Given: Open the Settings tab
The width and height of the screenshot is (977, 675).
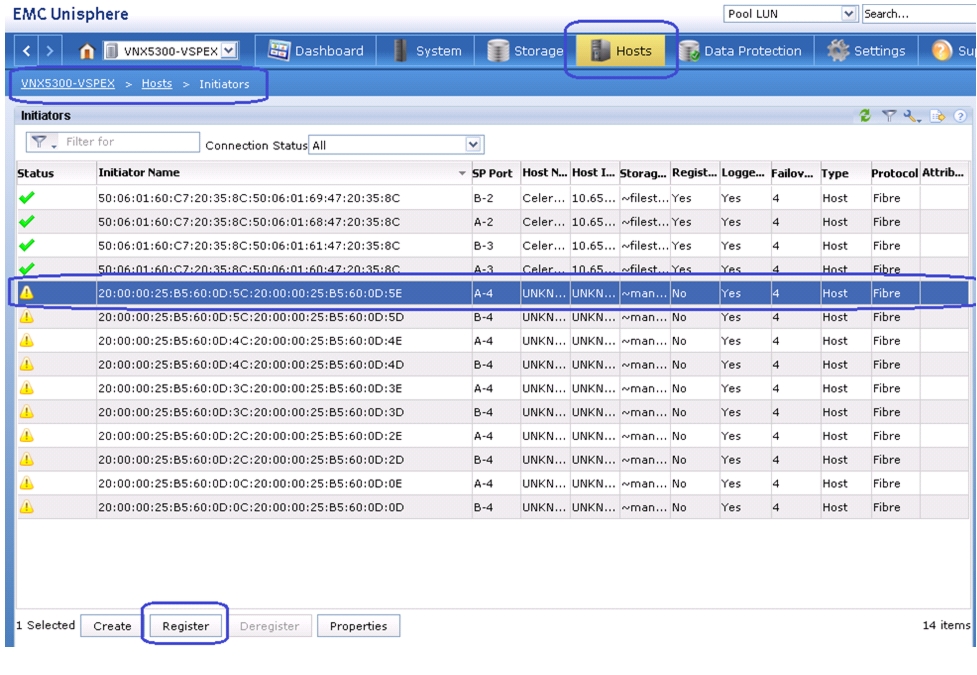Looking at the screenshot, I should point(866,50).
